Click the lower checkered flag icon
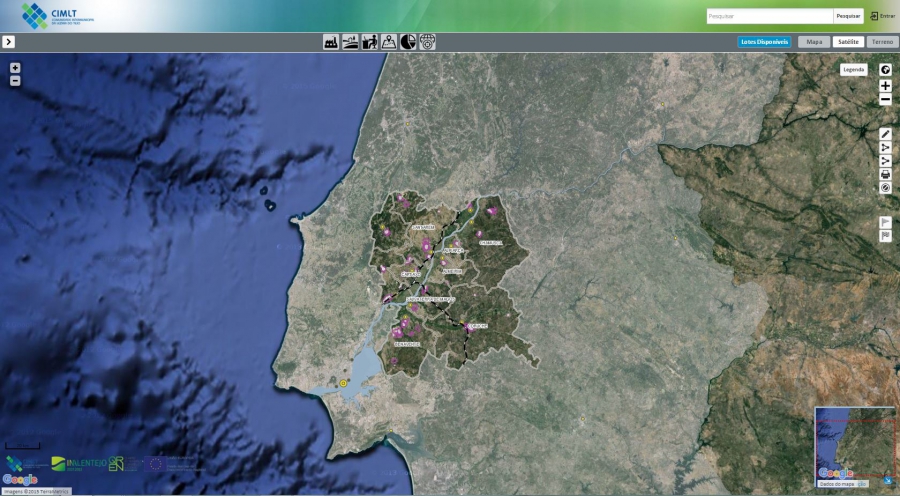The image size is (900, 496). [x=885, y=236]
